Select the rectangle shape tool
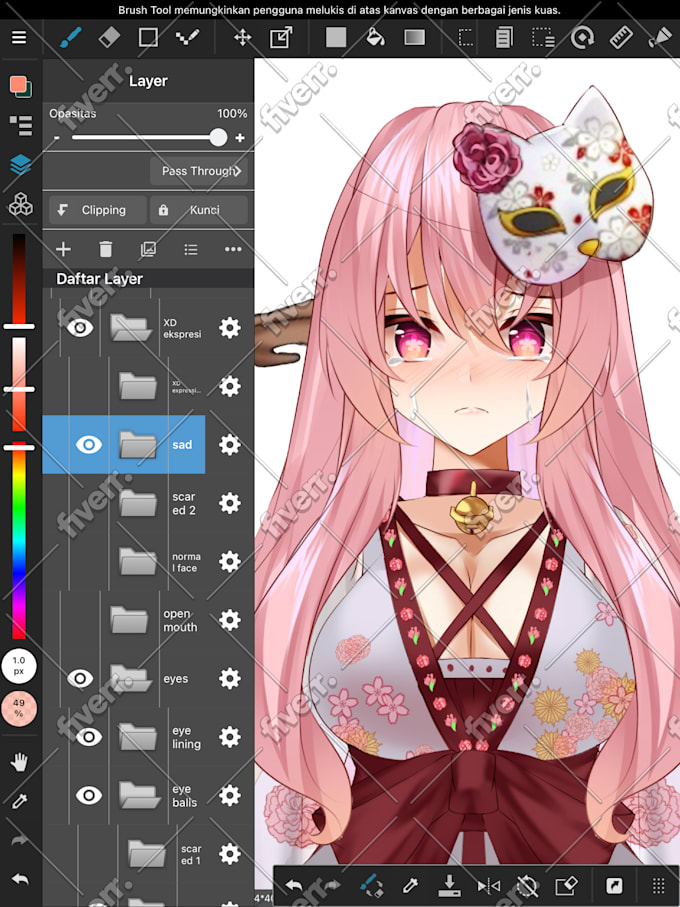This screenshot has width=680, height=907. coord(148,38)
